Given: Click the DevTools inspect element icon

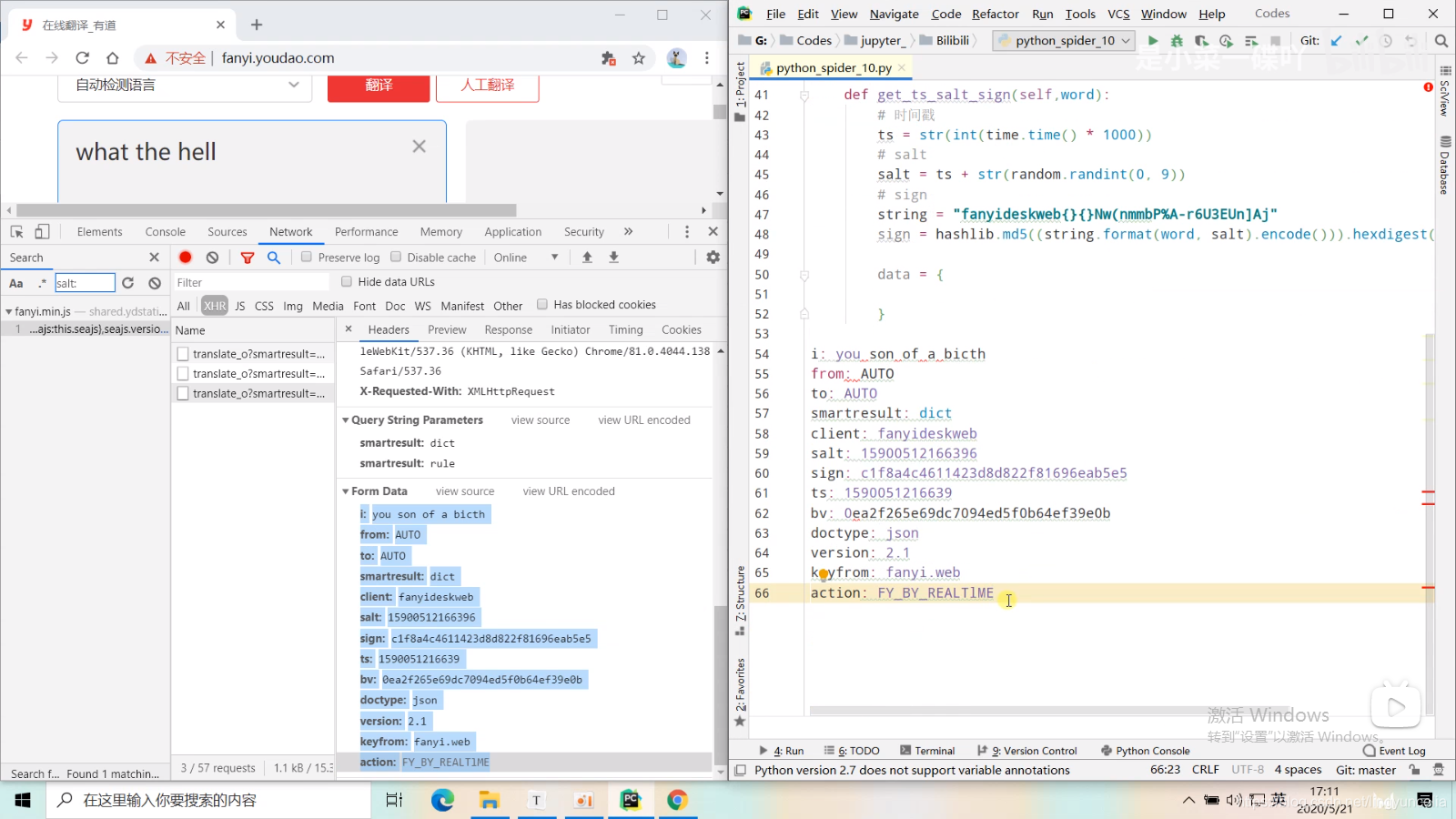Looking at the screenshot, I should pyautogui.click(x=16, y=232).
